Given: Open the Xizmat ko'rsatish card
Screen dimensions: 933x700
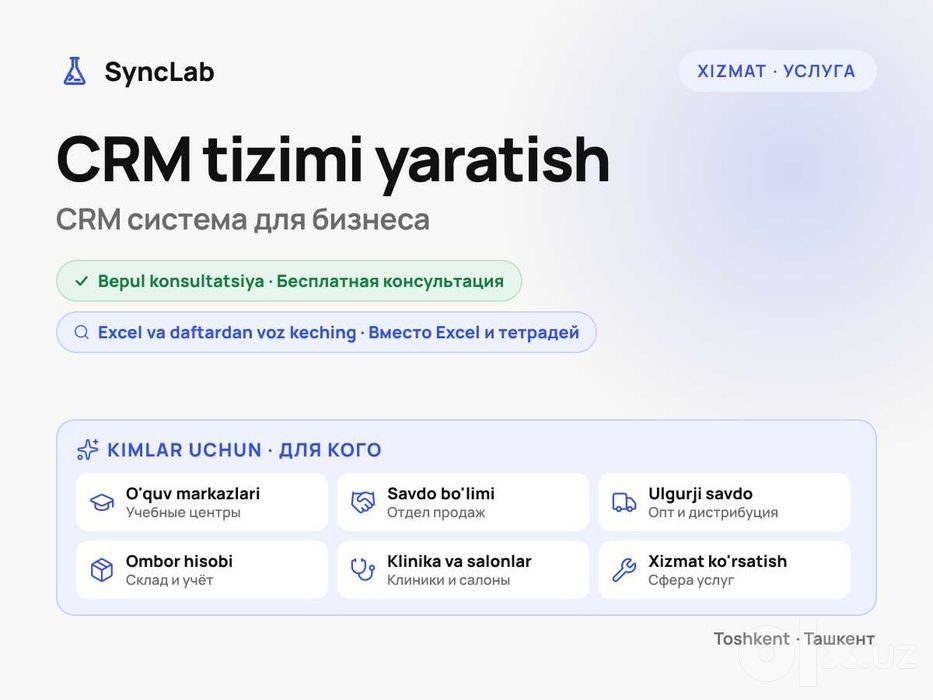Looking at the screenshot, I should click(x=724, y=570).
